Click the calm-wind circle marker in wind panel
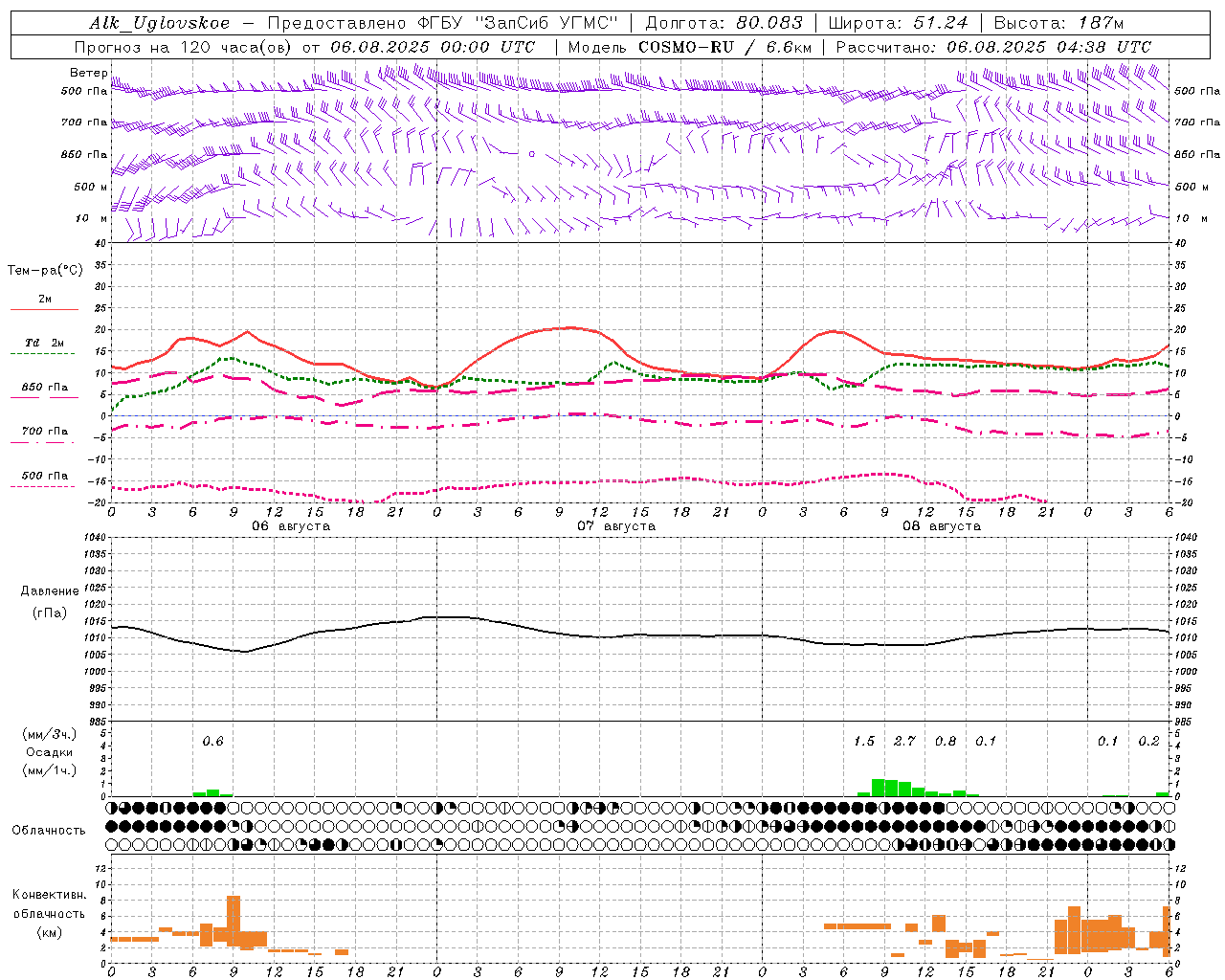 pos(532,153)
